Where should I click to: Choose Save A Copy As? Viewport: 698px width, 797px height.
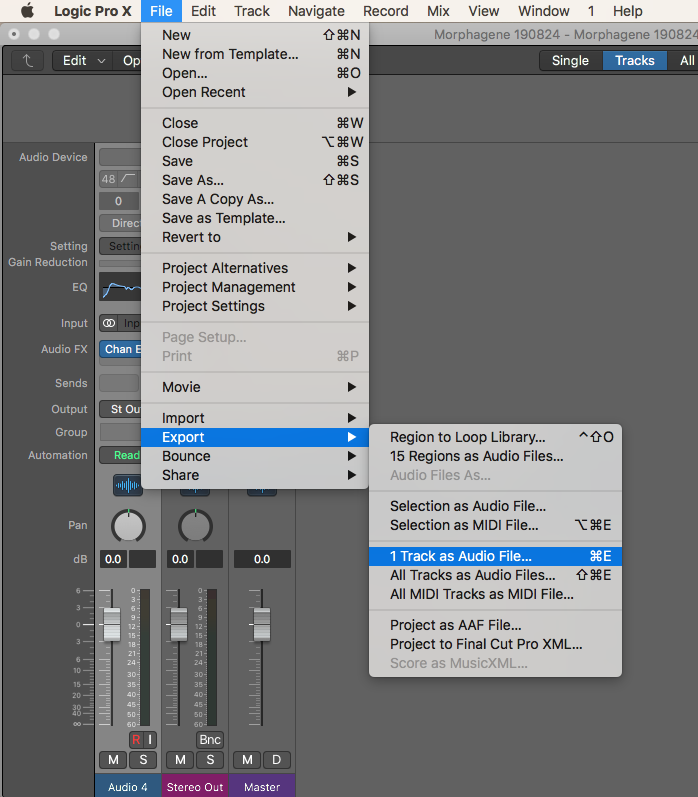pyautogui.click(x=255, y=199)
